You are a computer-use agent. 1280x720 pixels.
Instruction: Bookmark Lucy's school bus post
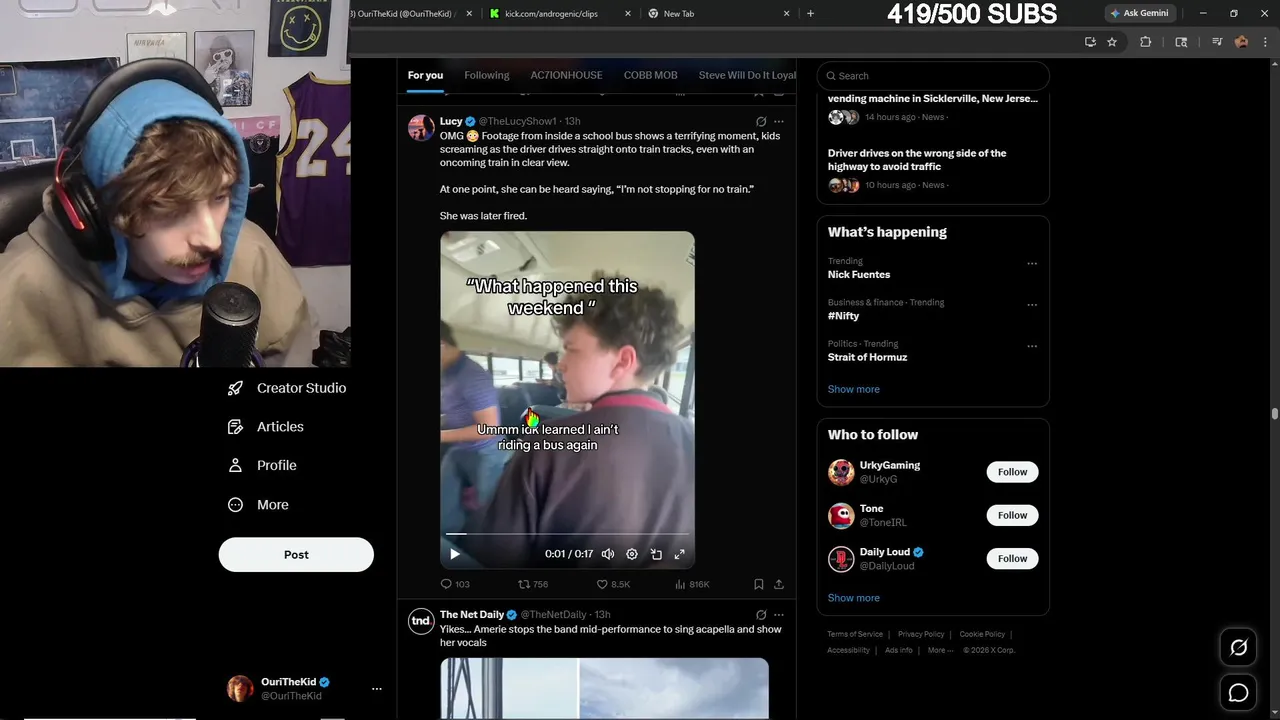pos(759,584)
